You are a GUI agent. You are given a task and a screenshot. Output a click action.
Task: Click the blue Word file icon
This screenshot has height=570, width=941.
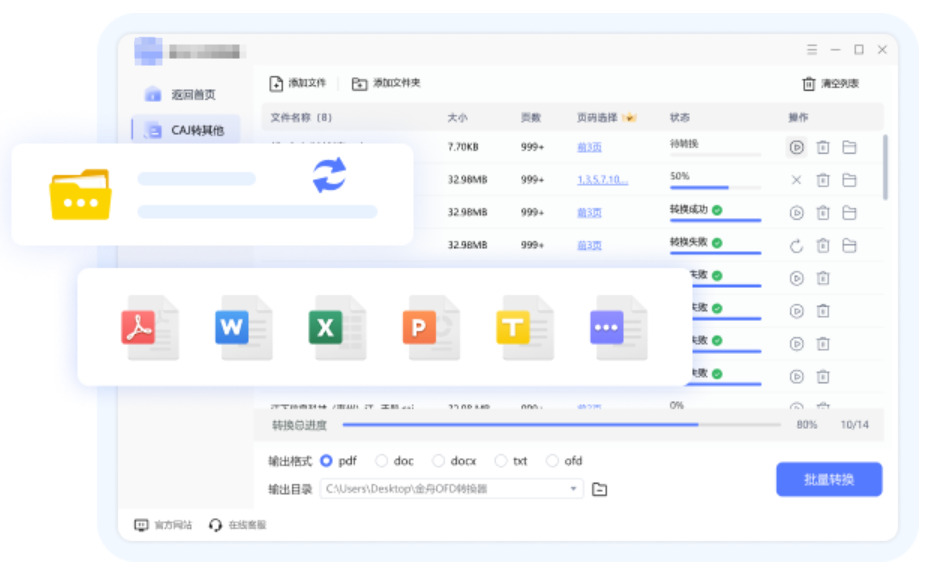point(244,328)
